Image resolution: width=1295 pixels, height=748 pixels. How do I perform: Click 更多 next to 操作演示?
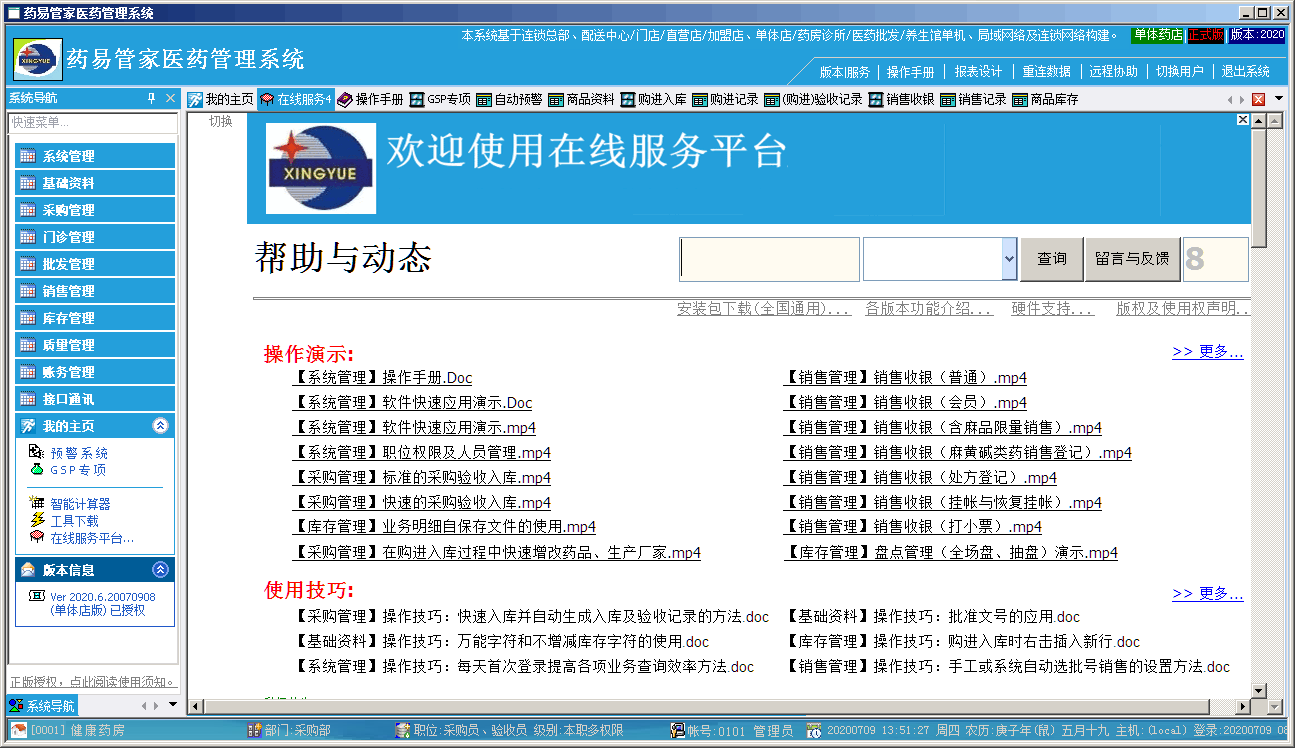1208,352
